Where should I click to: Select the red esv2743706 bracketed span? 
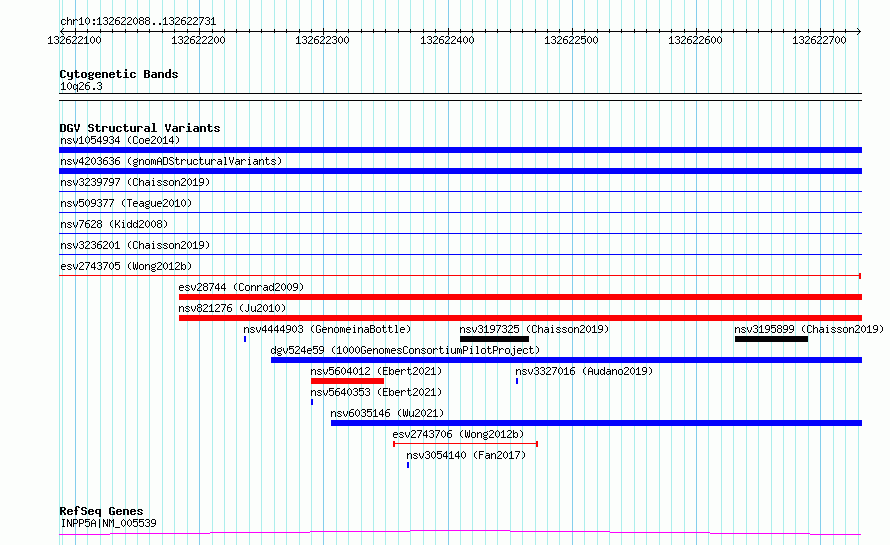click(465, 444)
